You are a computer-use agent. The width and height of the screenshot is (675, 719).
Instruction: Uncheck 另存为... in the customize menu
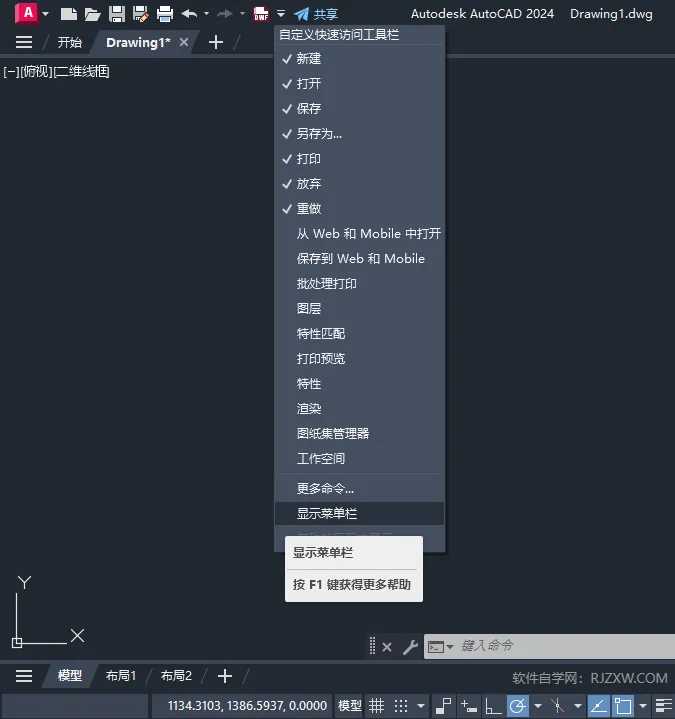[x=360, y=134]
